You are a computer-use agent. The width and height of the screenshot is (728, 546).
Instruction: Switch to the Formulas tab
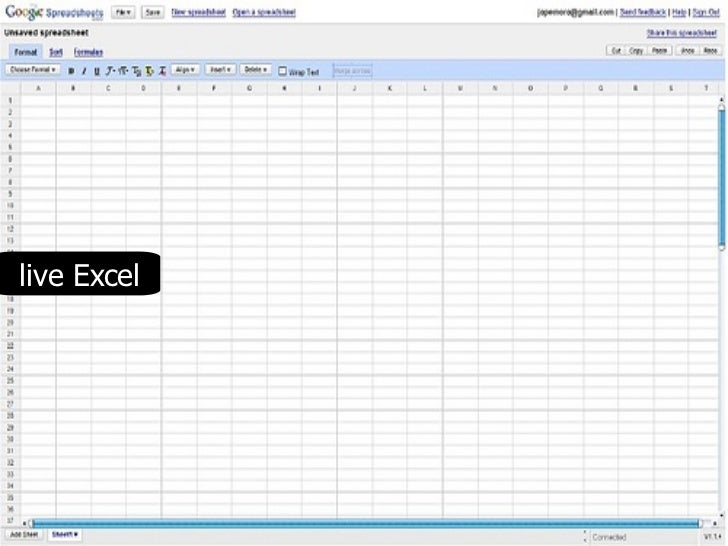point(88,52)
